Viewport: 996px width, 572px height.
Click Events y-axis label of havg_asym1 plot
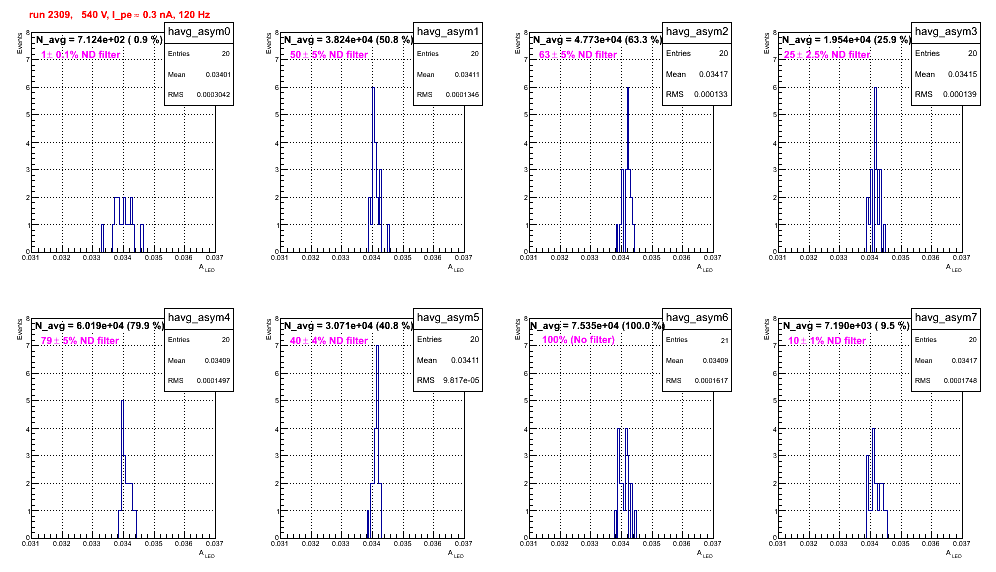tap(268, 43)
